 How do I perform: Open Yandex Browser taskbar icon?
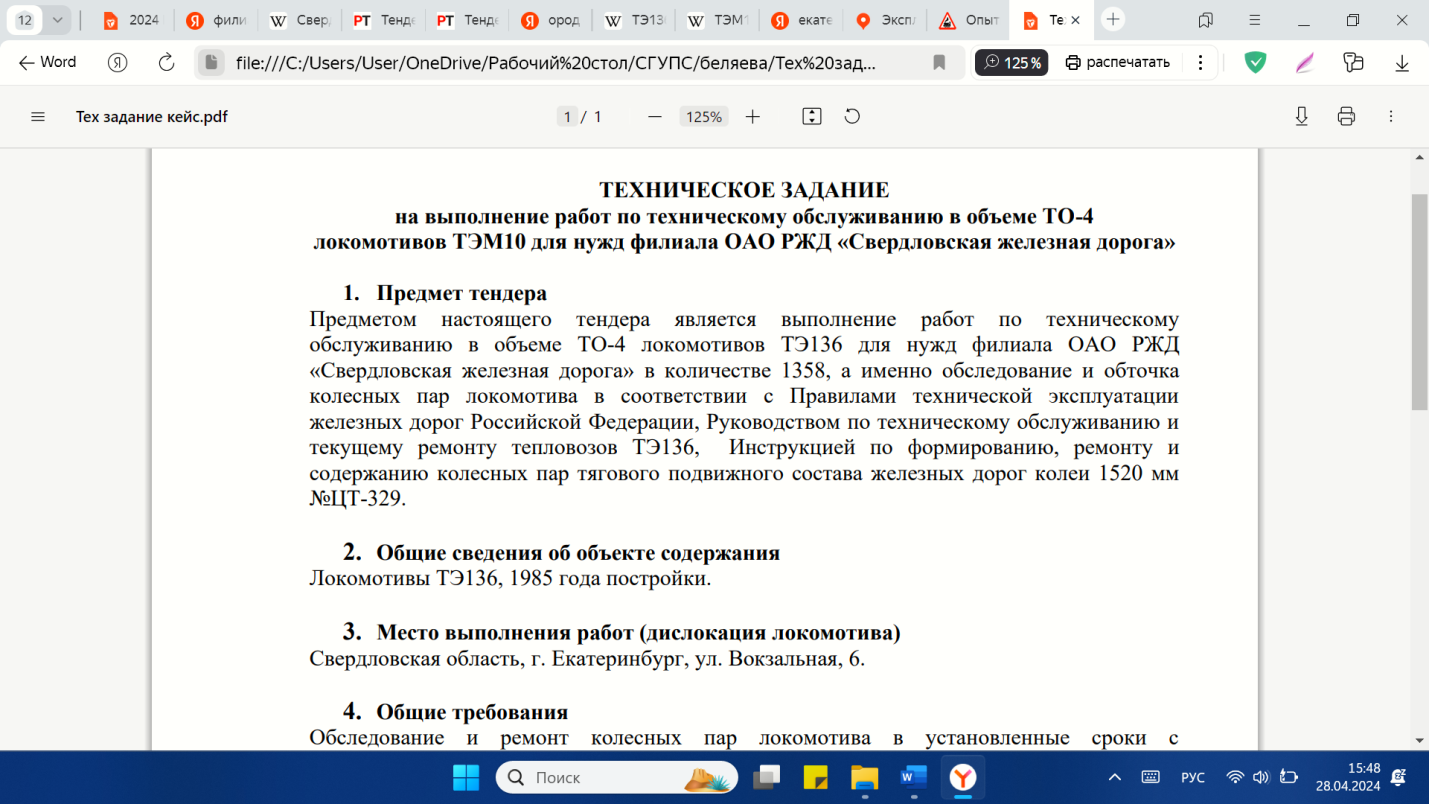coord(963,777)
